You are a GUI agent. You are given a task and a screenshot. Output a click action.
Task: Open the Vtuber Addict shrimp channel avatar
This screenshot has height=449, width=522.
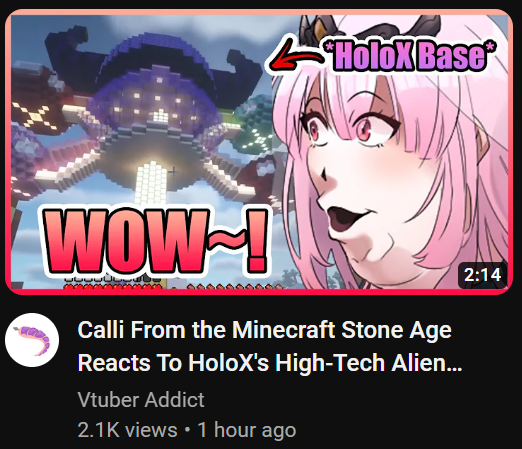tap(32, 340)
